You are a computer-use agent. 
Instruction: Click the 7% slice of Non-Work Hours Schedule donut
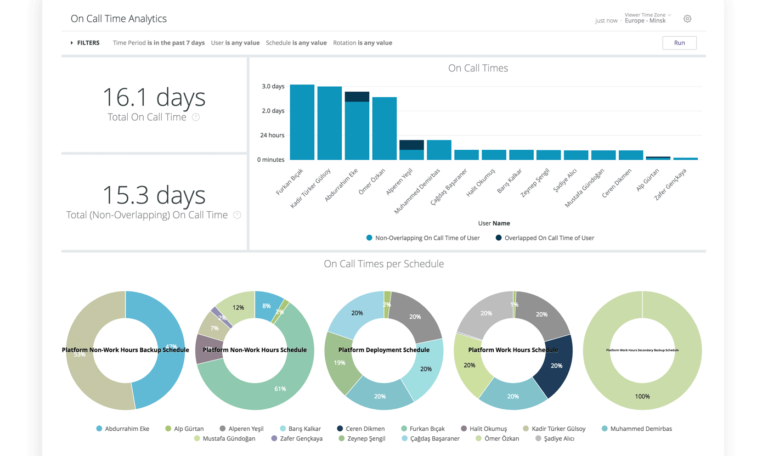point(215,328)
